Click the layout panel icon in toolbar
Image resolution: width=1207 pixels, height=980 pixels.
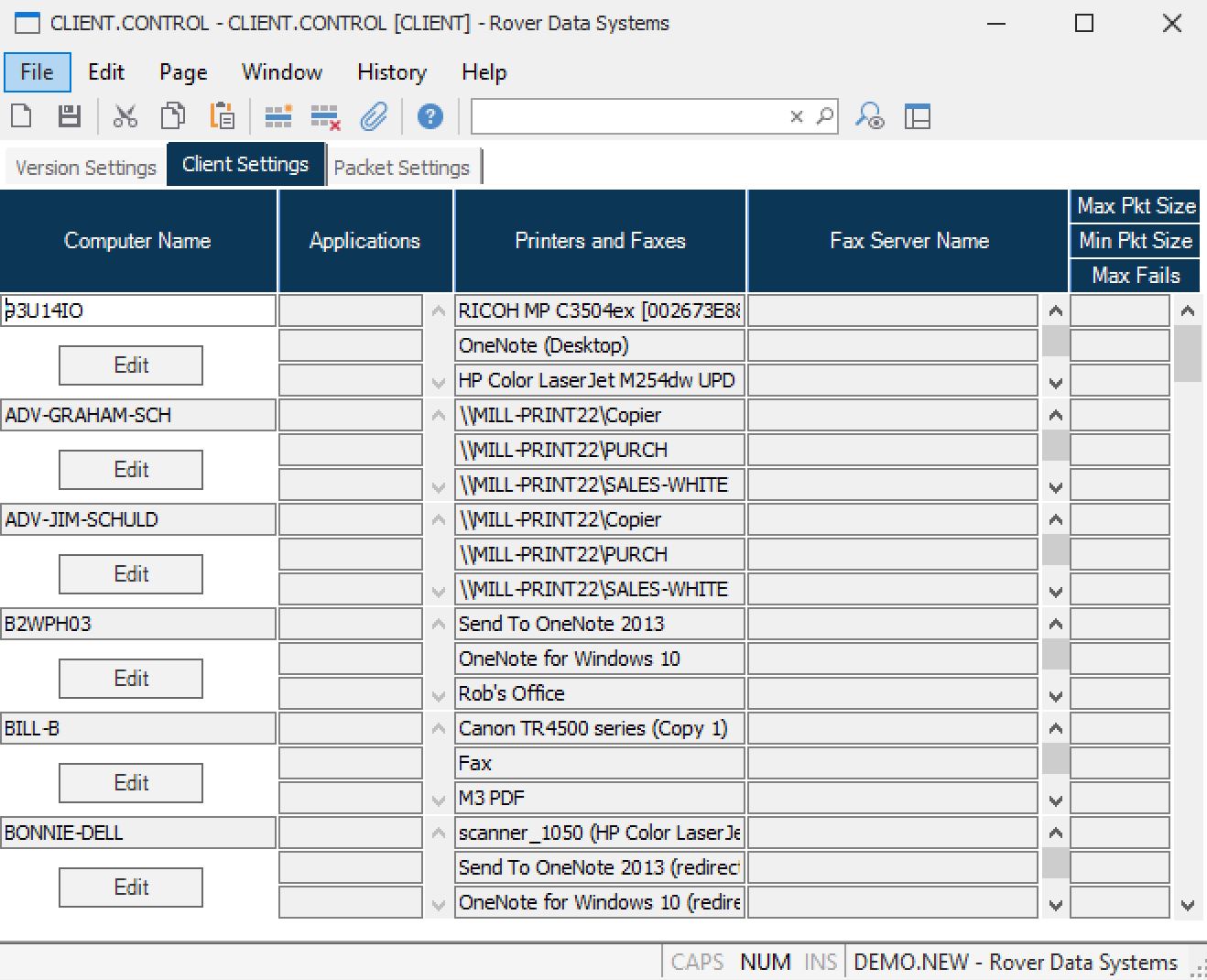917,116
